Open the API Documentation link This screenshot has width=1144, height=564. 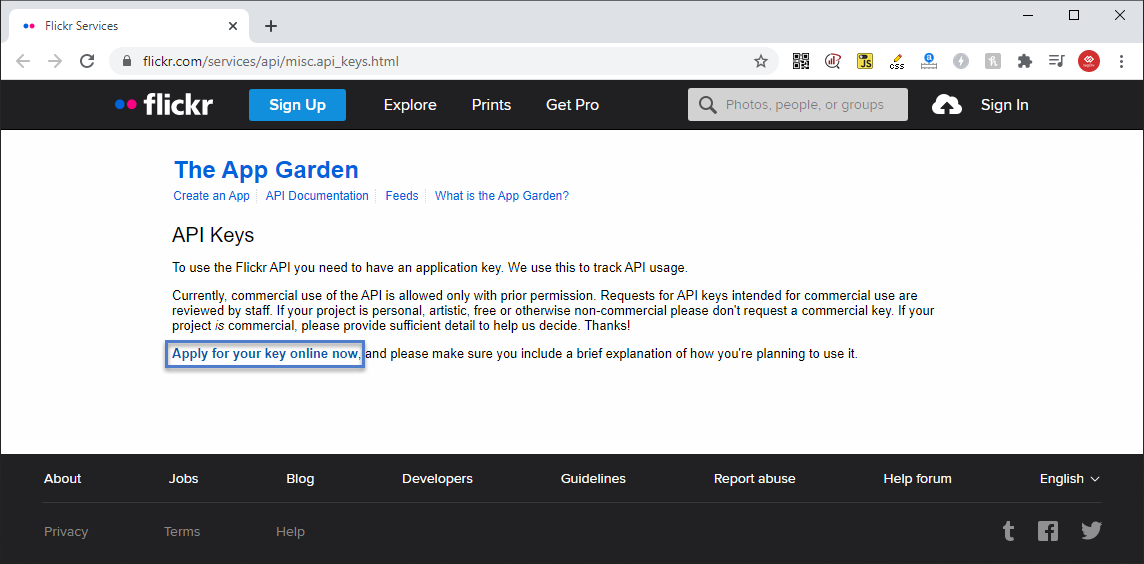(317, 196)
